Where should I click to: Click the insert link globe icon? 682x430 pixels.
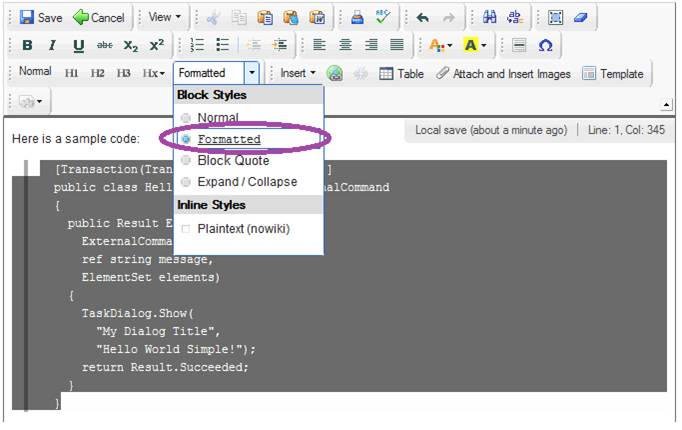(335, 73)
